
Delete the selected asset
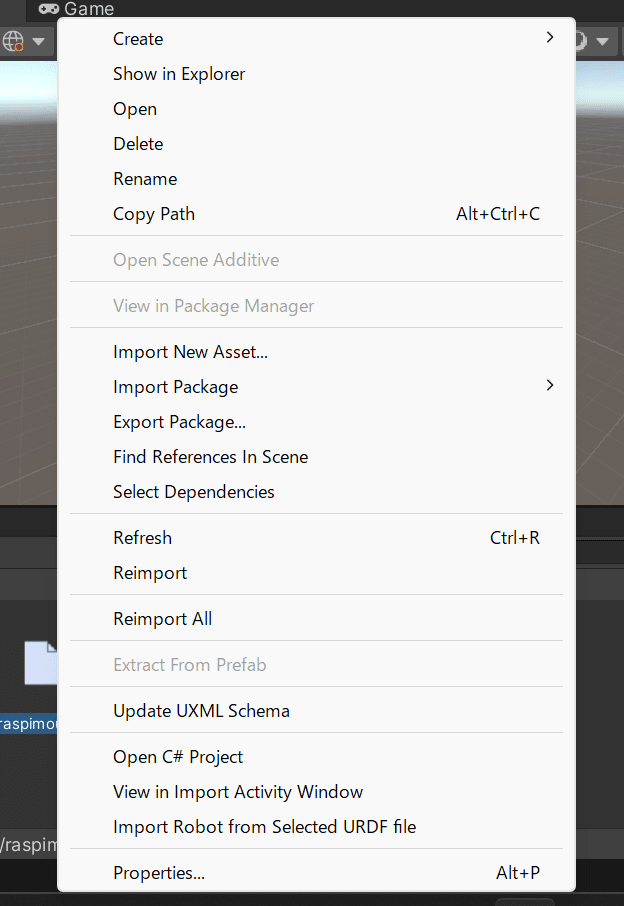click(138, 144)
